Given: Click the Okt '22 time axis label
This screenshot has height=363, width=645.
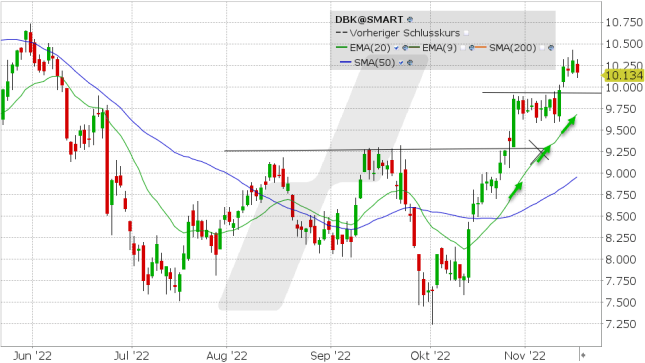Looking at the screenshot, I should coord(431,355).
